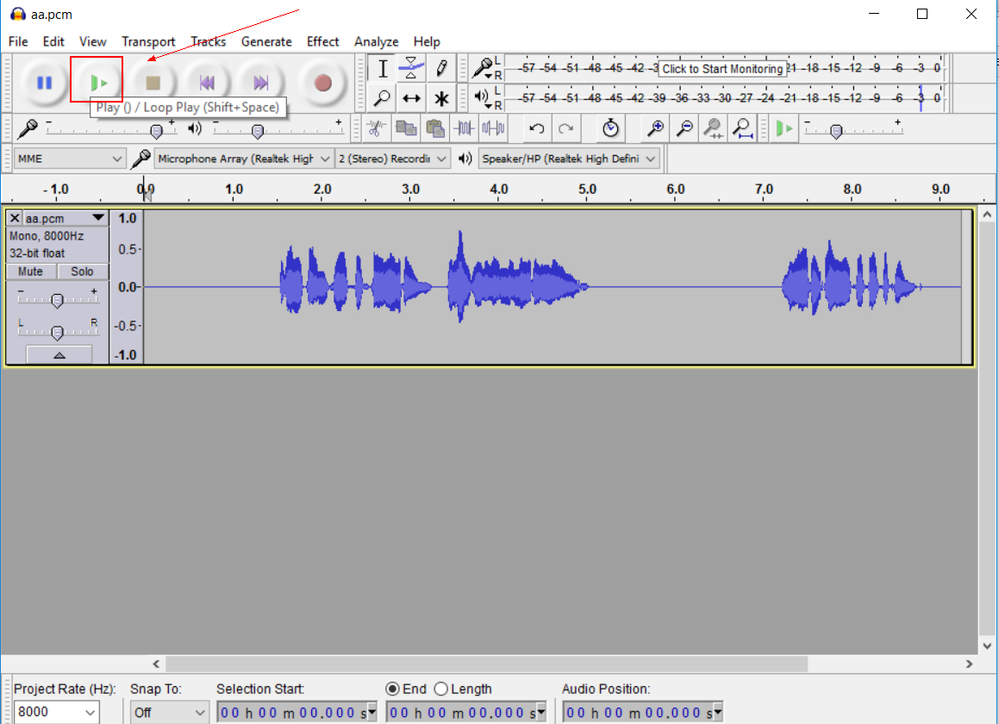Image resolution: width=999 pixels, height=724 pixels.
Task: Open the Analyze menu
Action: [x=376, y=41]
